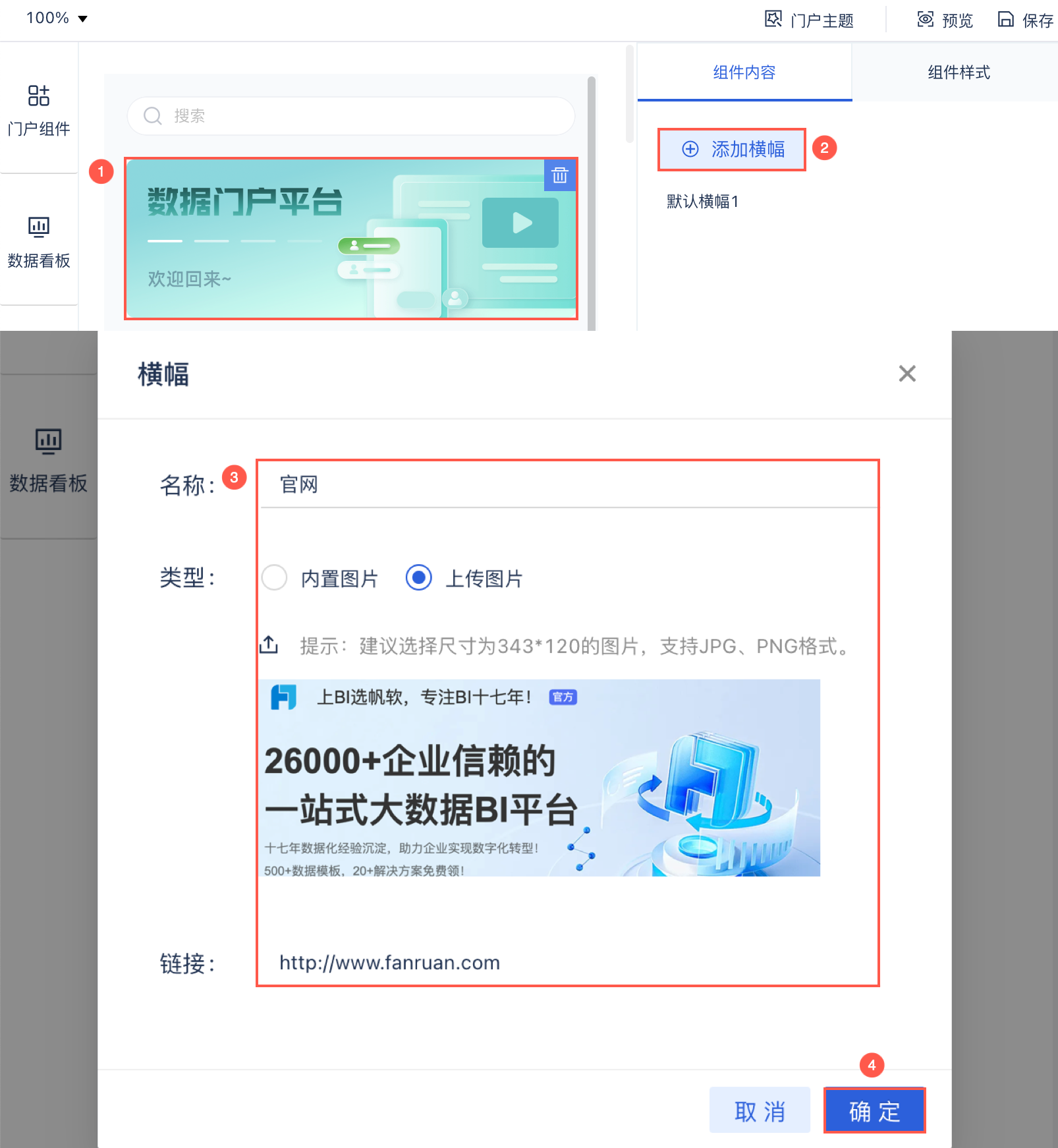Click the dimmed 数据看板 sidebar icon behind dialog
This screenshot has width=1058, height=1148.
tap(48, 442)
